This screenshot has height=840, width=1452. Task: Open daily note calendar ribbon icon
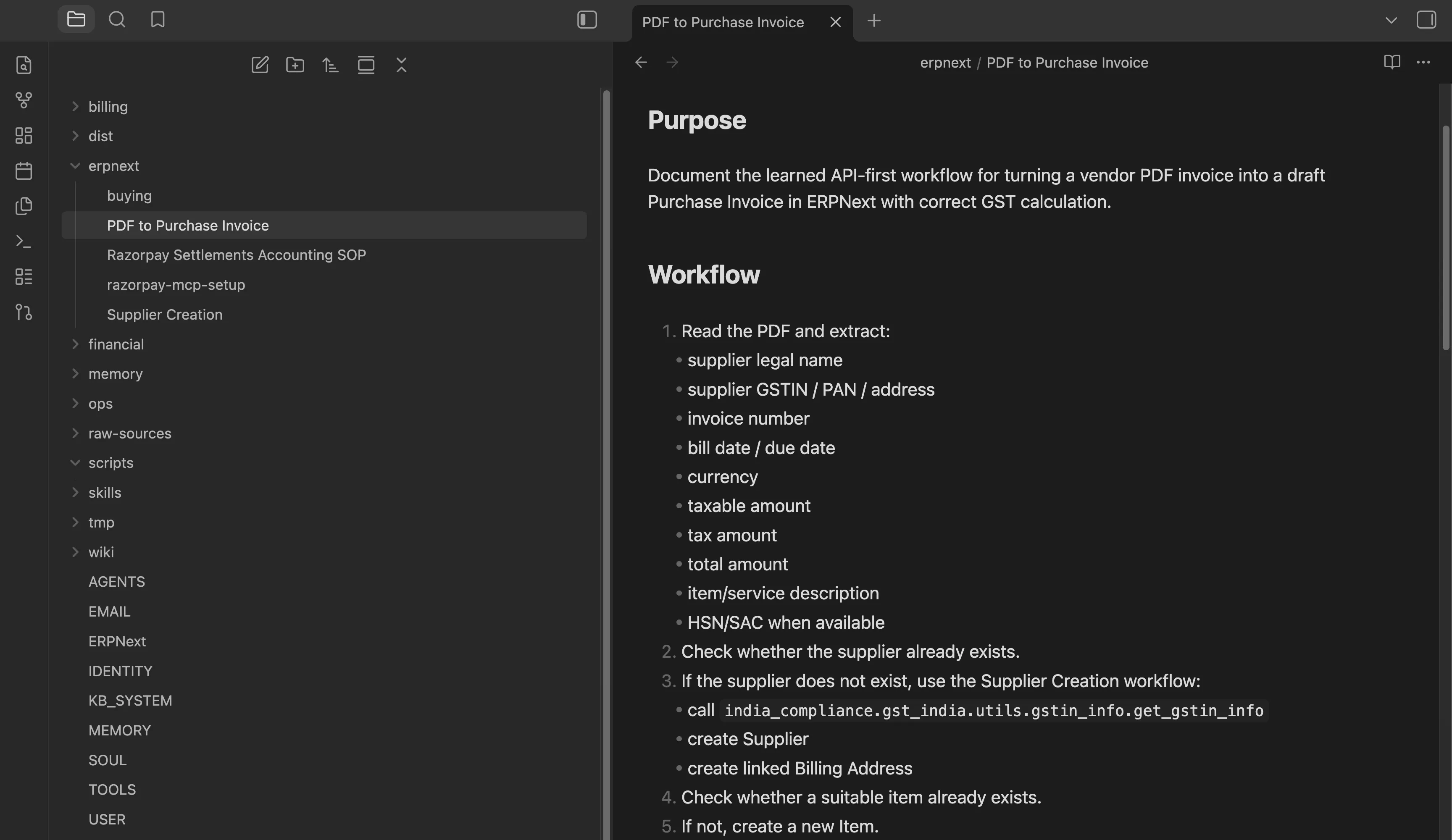click(24, 171)
